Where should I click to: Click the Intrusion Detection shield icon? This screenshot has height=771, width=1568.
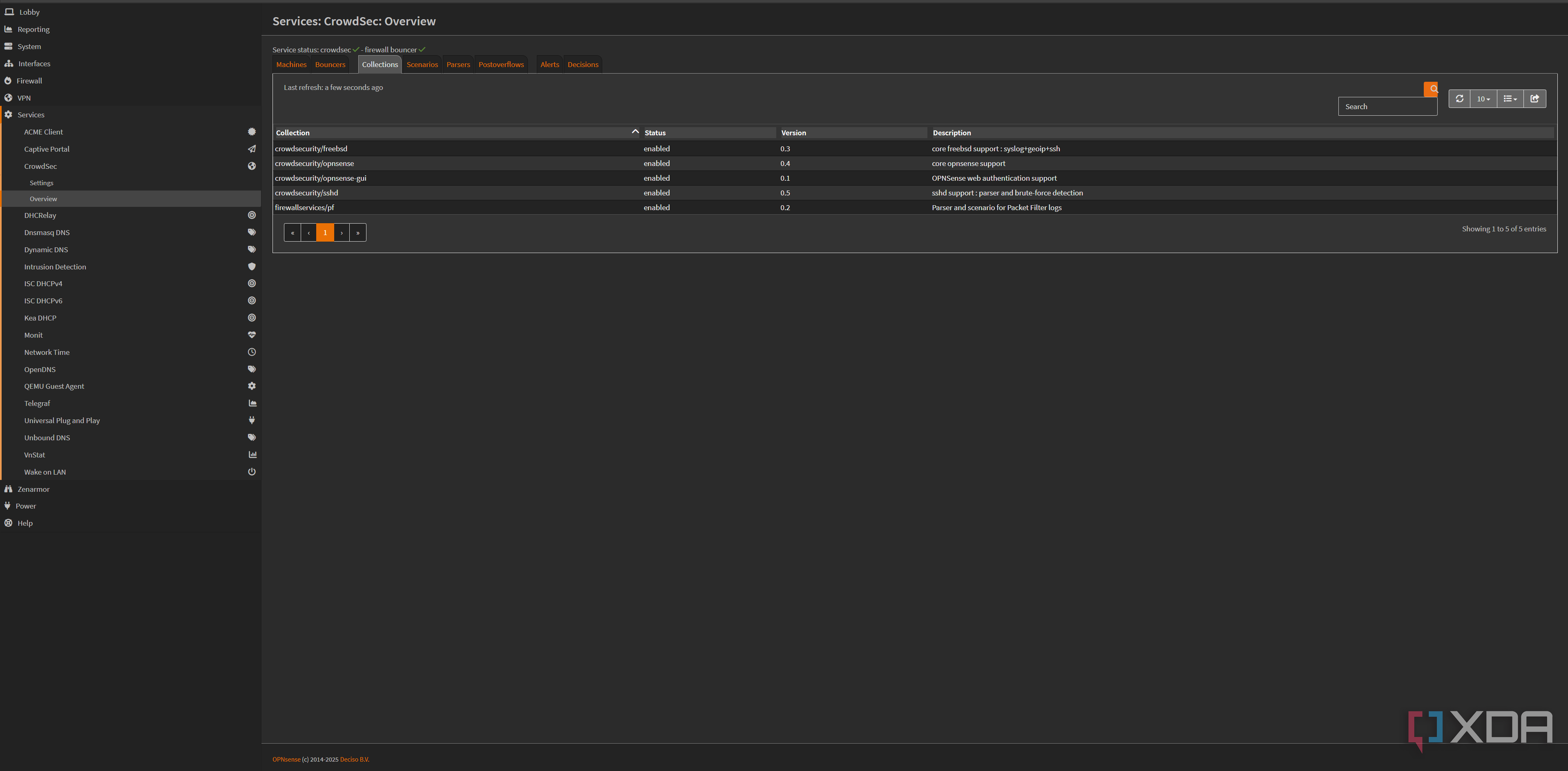point(251,266)
